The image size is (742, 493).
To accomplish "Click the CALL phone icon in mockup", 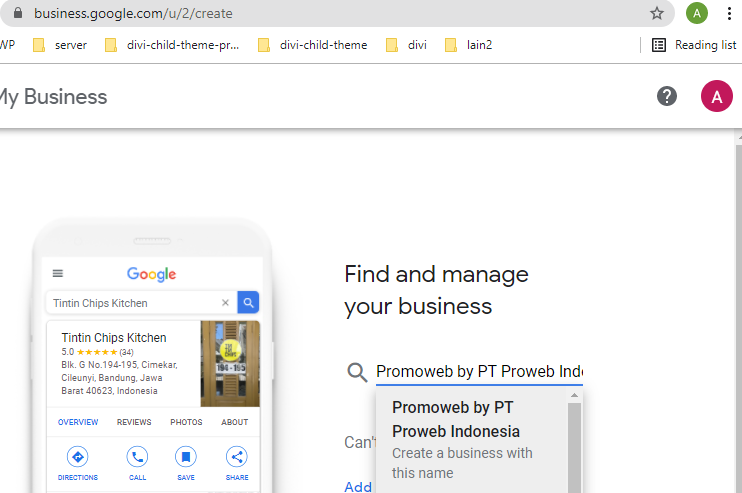I will (137, 457).
